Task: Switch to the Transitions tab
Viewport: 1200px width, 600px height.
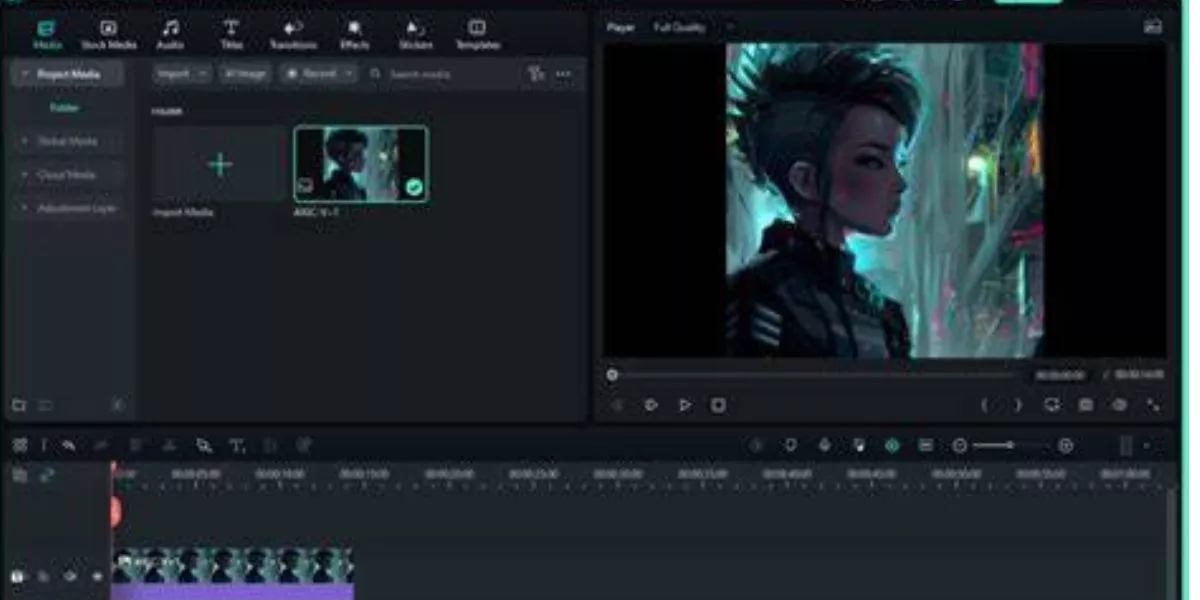Action: click(293, 34)
